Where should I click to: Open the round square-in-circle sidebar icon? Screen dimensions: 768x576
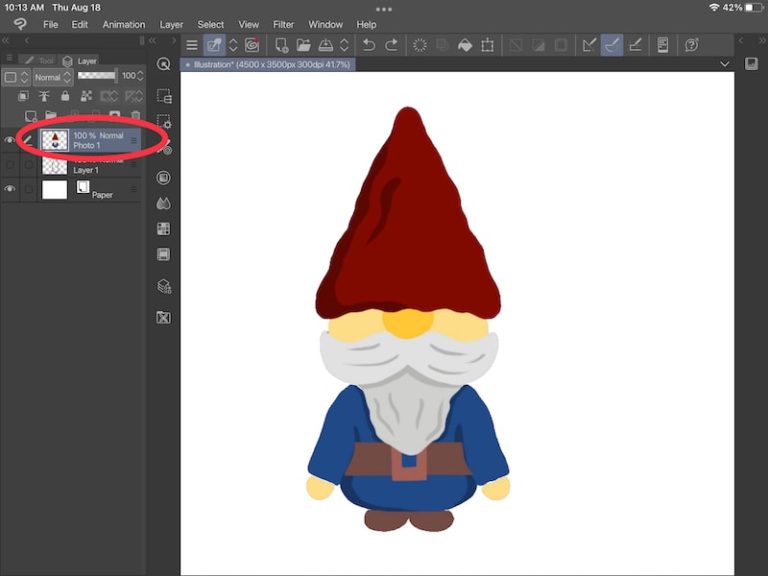click(164, 177)
